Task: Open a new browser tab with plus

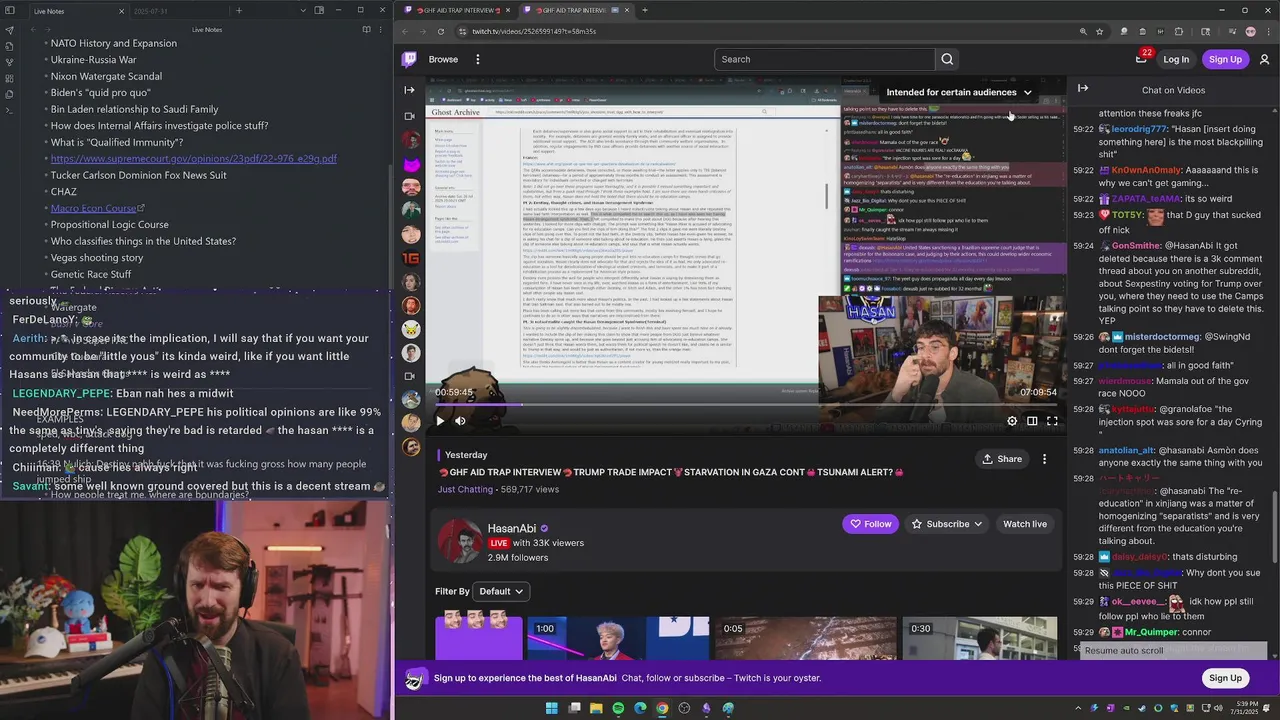Action: coord(644,10)
